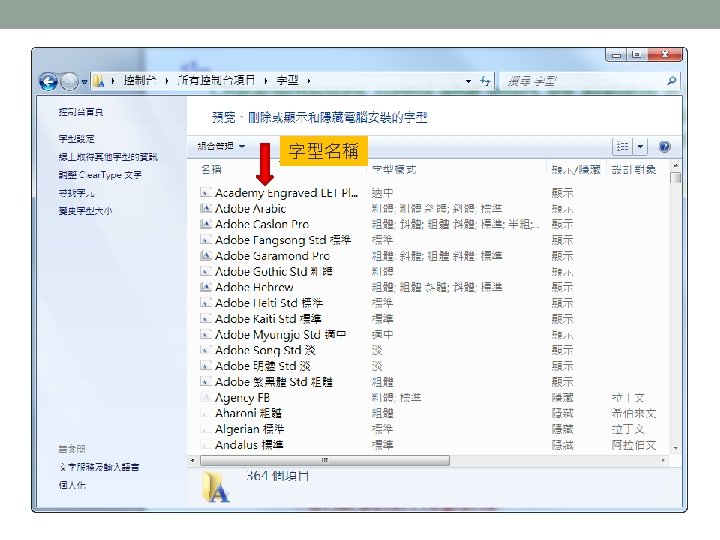Click vertical scrollbar up arrow
The height and width of the screenshot is (540, 720).
click(x=675, y=165)
